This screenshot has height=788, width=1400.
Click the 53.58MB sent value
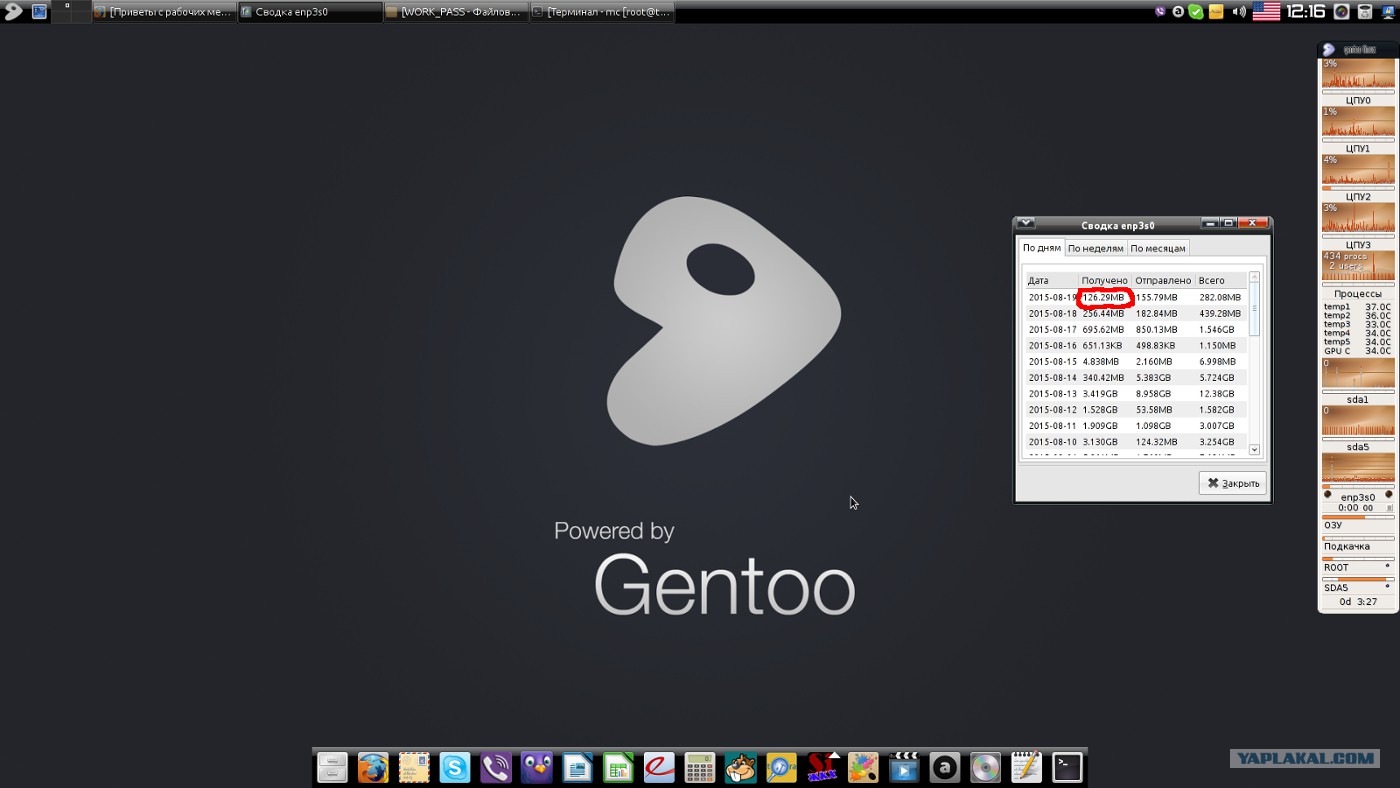pyautogui.click(x=1156, y=409)
